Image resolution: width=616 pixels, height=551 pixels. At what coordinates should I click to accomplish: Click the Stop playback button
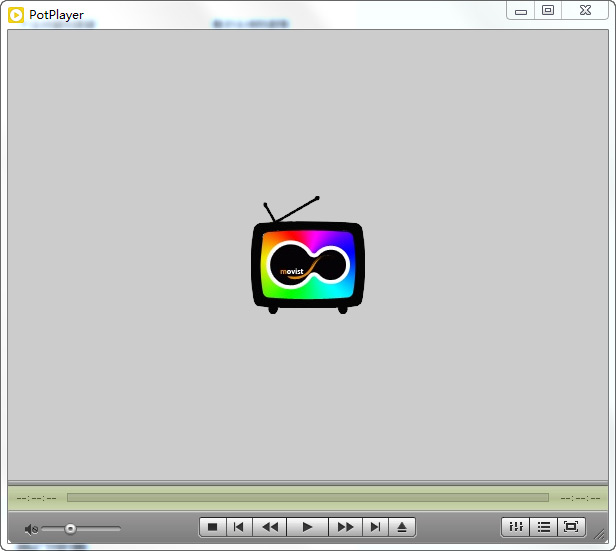(x=213, y=527)
